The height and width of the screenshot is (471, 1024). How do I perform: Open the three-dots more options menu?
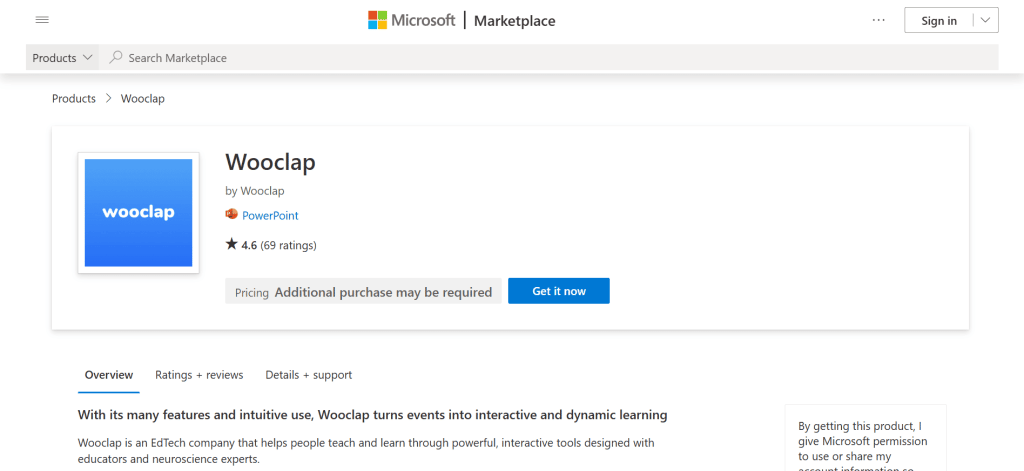pos(879,20)
